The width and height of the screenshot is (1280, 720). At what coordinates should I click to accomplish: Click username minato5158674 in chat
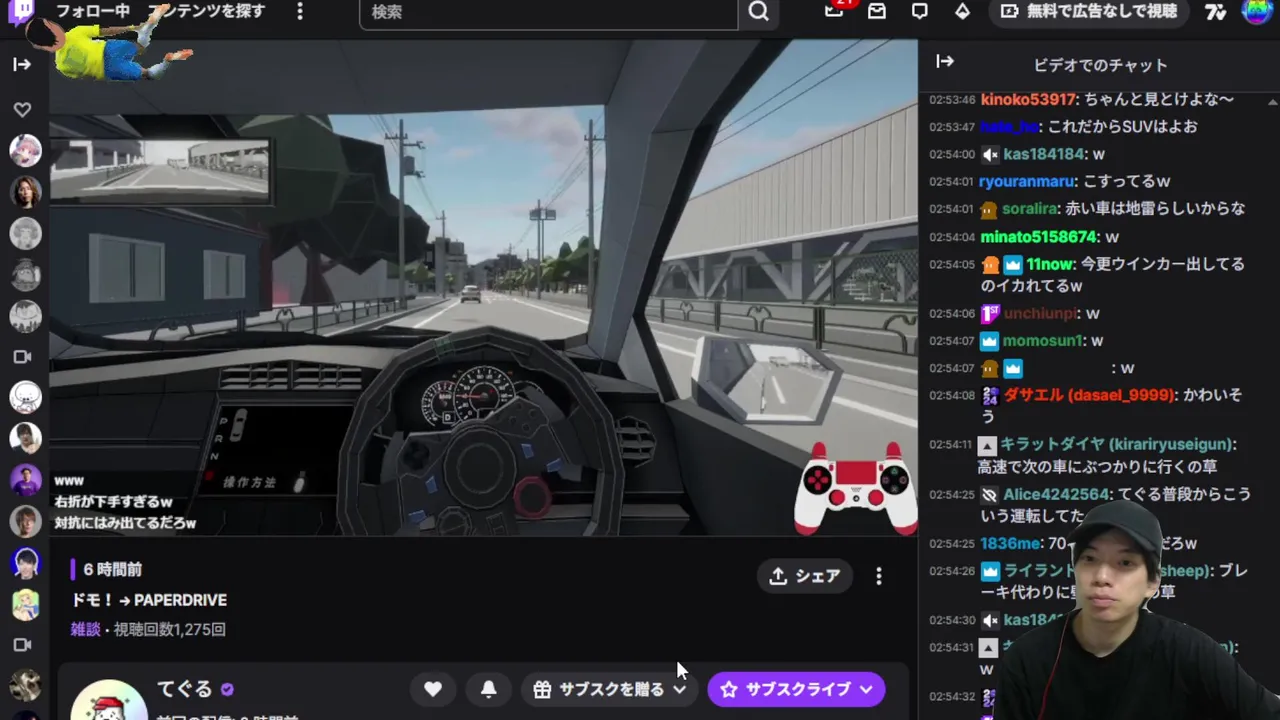pos(1038,237)
